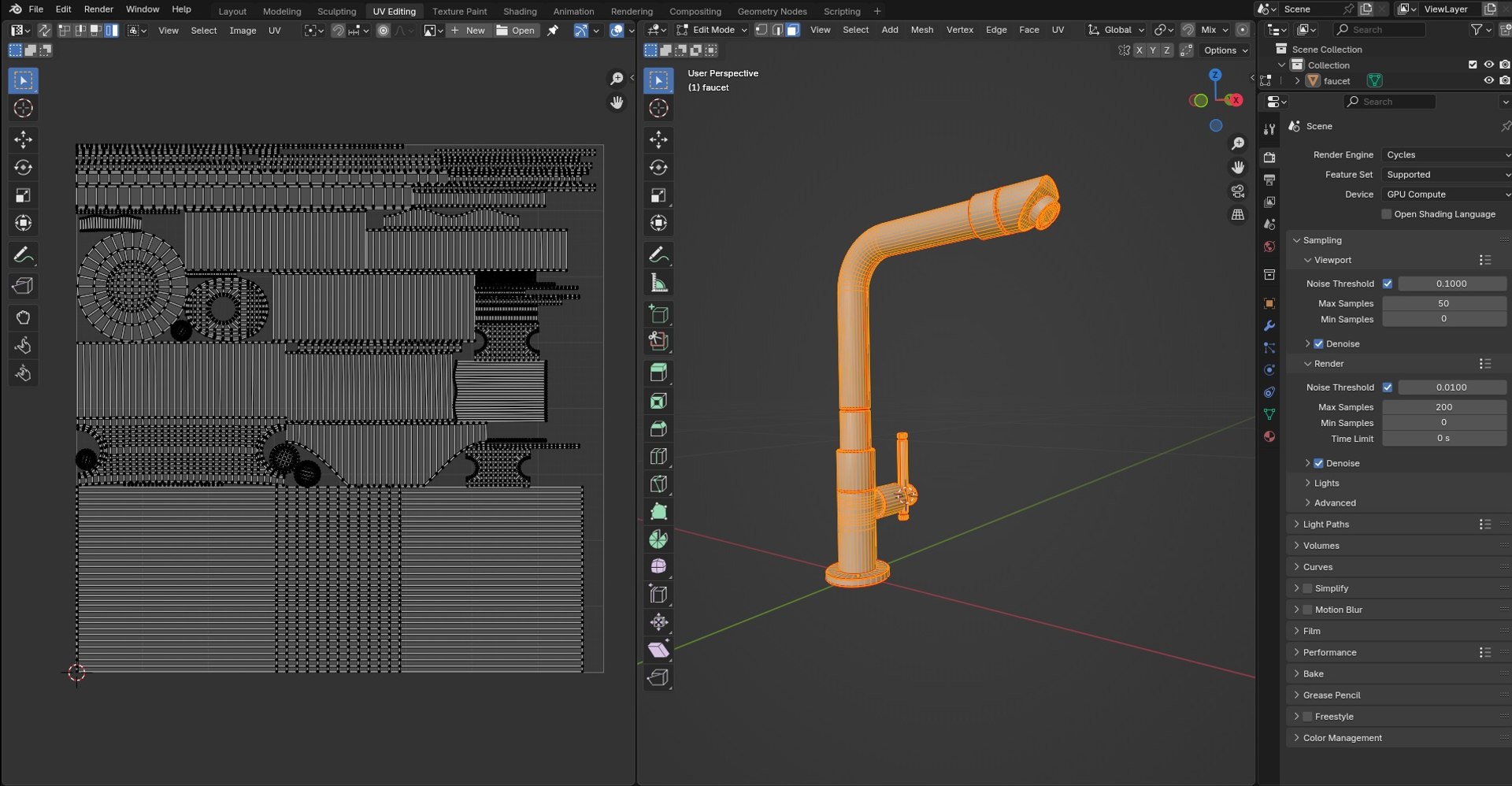Click the zoom magnifier in UV editor
Screen dimensions: 1512x786
point(617,79)
